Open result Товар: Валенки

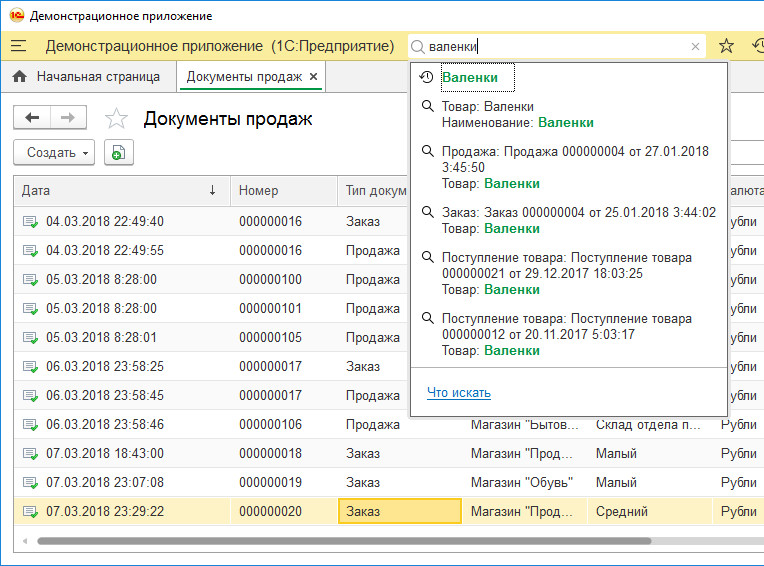488,107
